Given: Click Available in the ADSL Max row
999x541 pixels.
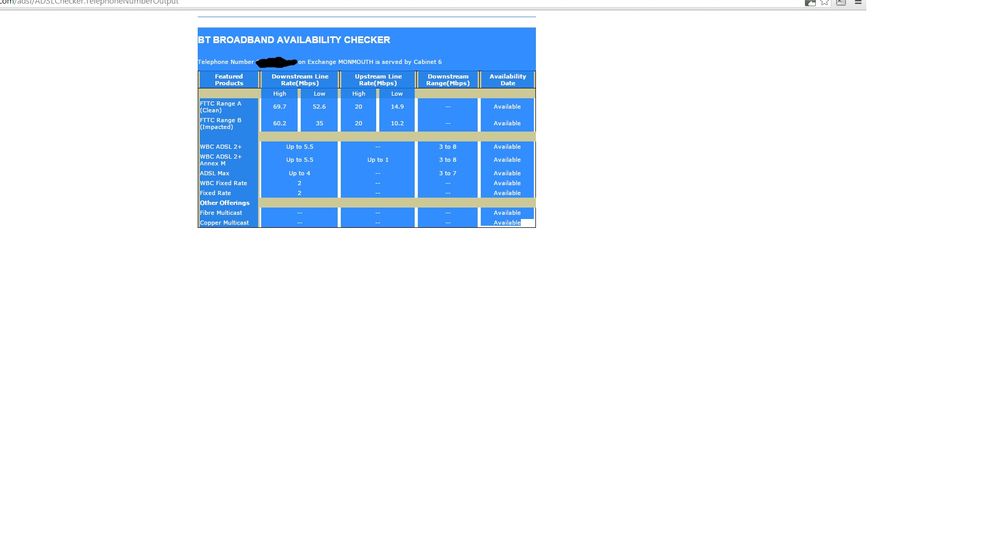Looking at the screenshot, I should click(x=507, y=173).
